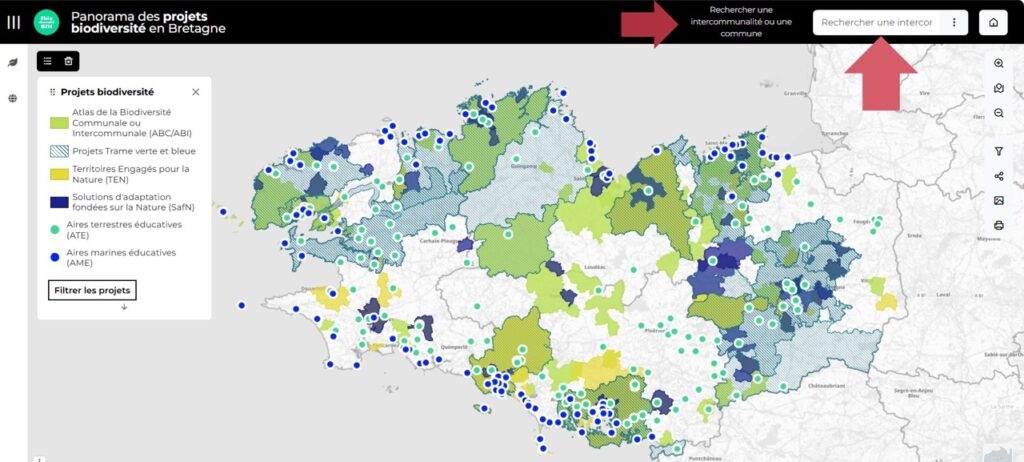Click 'Aires marines éducatives (AME)' legend text
The height and width of the screenshot is (462, 1024).
coord(121,257)
